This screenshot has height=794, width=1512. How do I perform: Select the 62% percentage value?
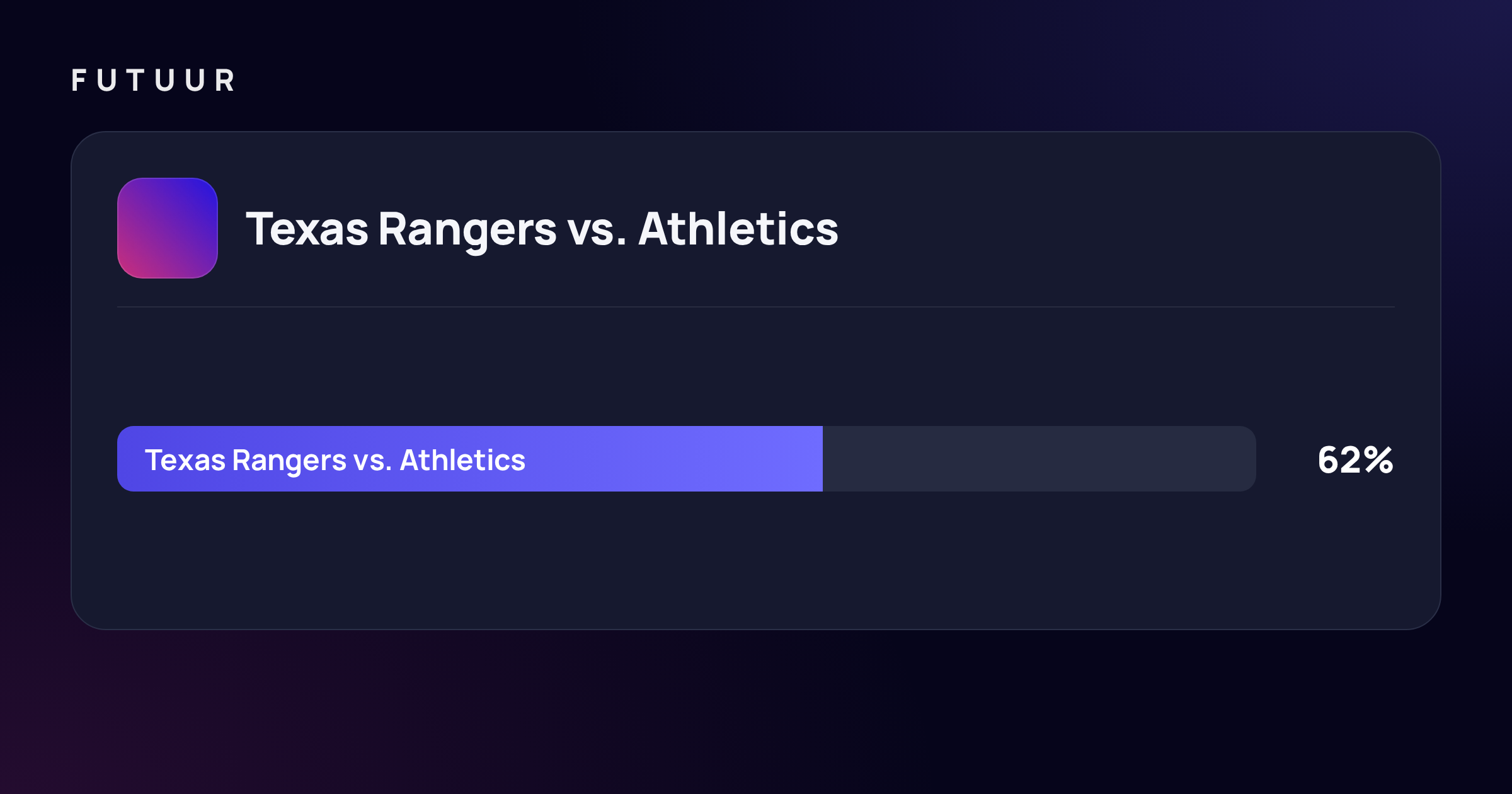coord(1355,460)
